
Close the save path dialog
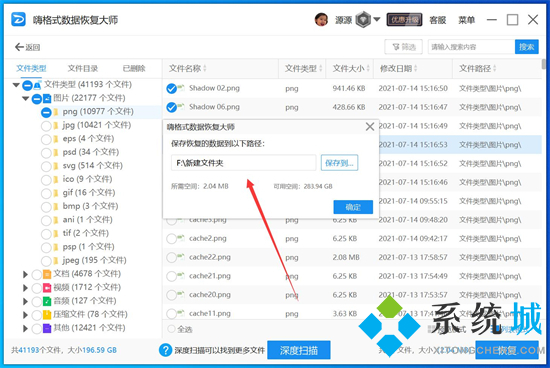coord(370,127)
